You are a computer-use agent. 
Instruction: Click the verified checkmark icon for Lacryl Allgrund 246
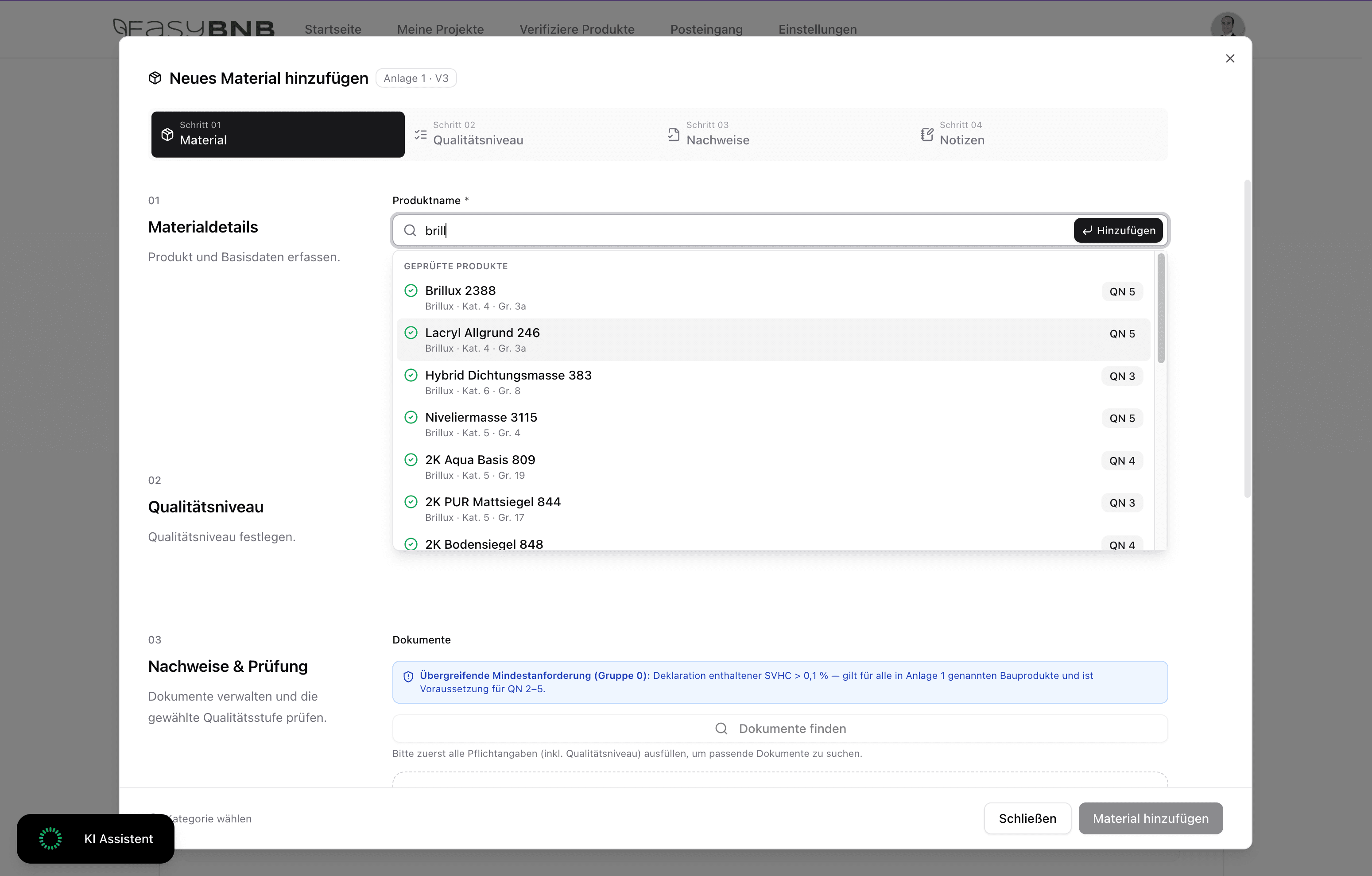(411, 333)
